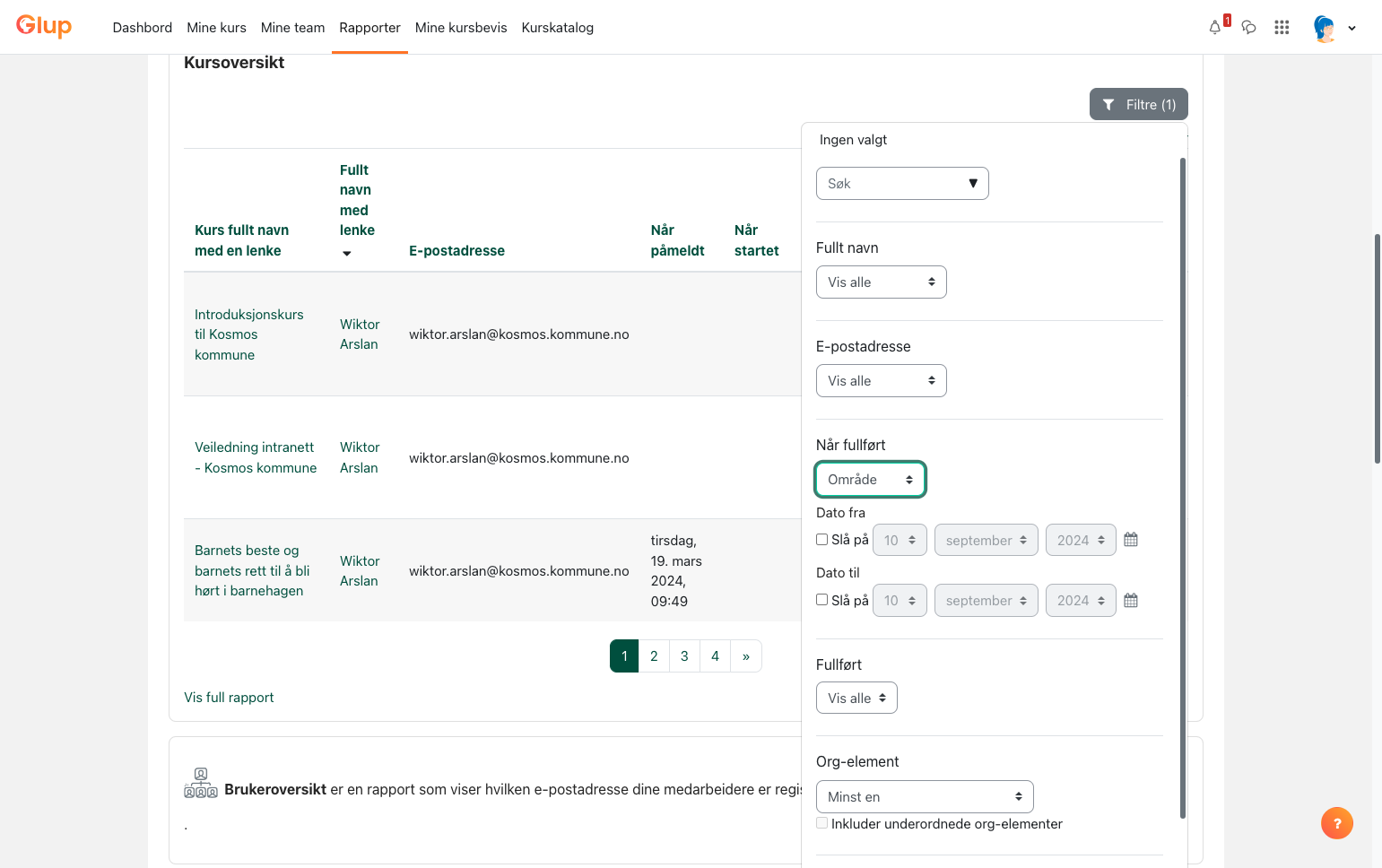Image resolution: width=1382 pixels, height=868 pixels.
Task: Enable the Dato fra Slå på checkbox
Action: coord(821,540)
